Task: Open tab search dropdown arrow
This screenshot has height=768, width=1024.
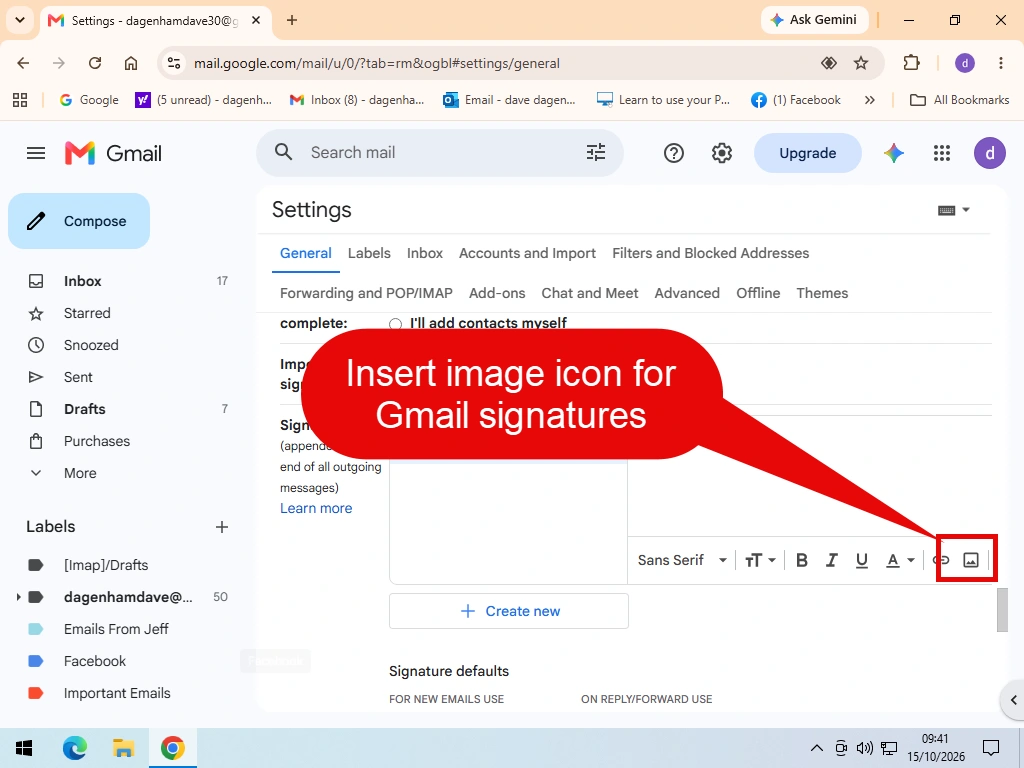Action: pos(20,20)
